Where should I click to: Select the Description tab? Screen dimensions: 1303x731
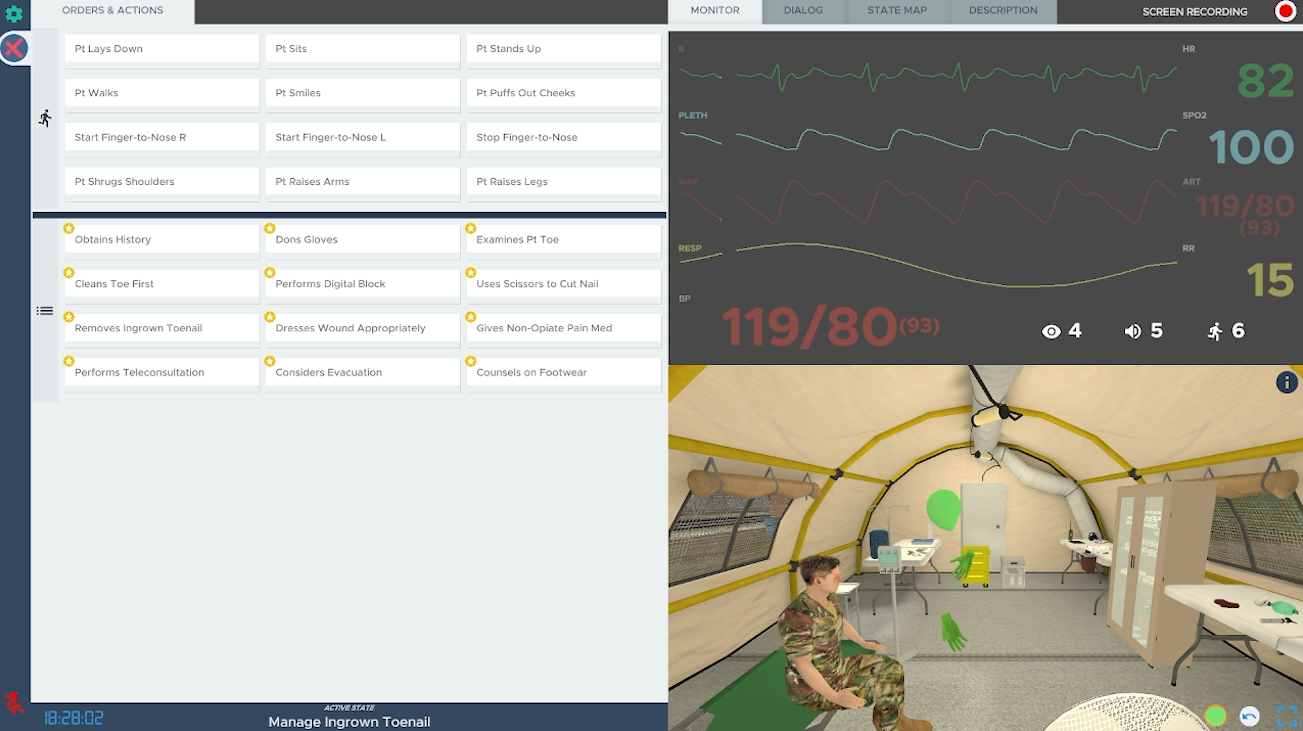[1002, 11]
